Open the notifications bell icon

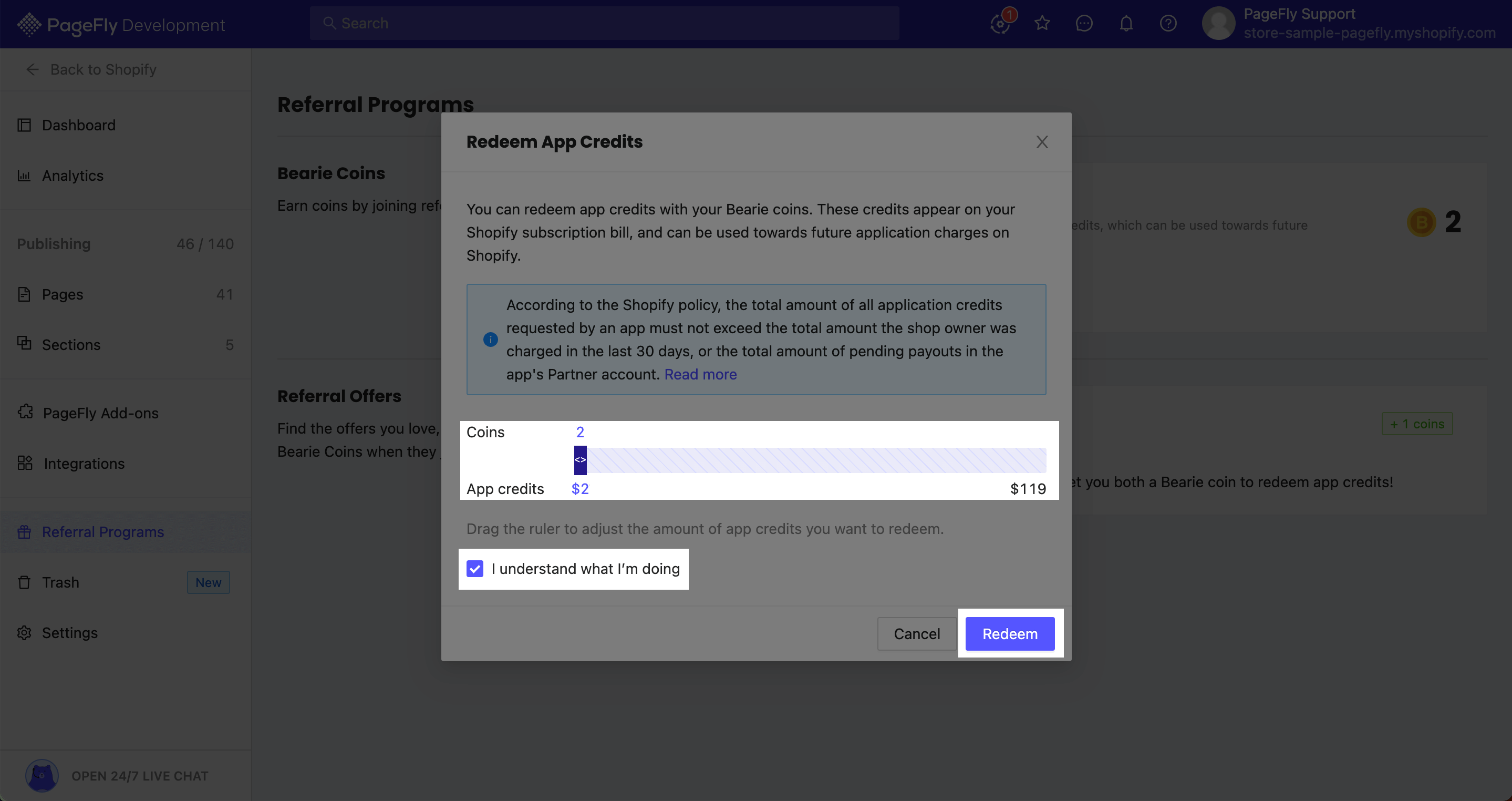click(x=1126, y=23)
